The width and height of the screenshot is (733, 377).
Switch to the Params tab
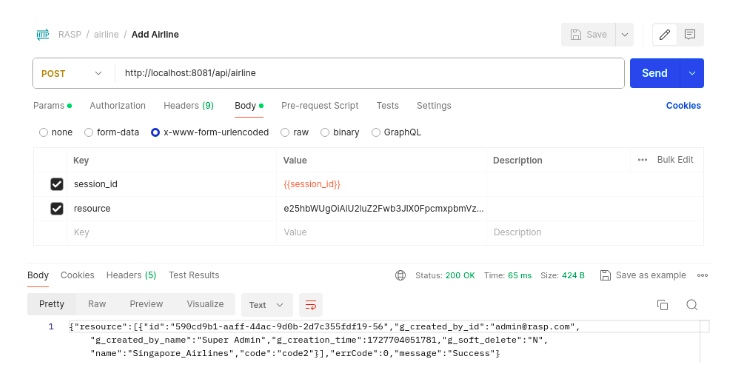tap(52, 106)
